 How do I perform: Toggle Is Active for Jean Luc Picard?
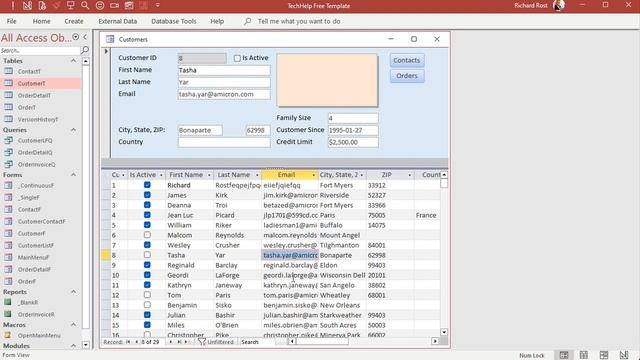click(147, 215)
